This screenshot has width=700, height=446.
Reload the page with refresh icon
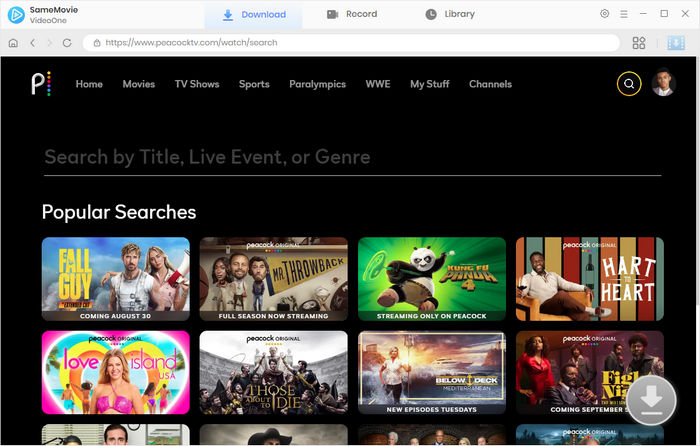[67, 43]
